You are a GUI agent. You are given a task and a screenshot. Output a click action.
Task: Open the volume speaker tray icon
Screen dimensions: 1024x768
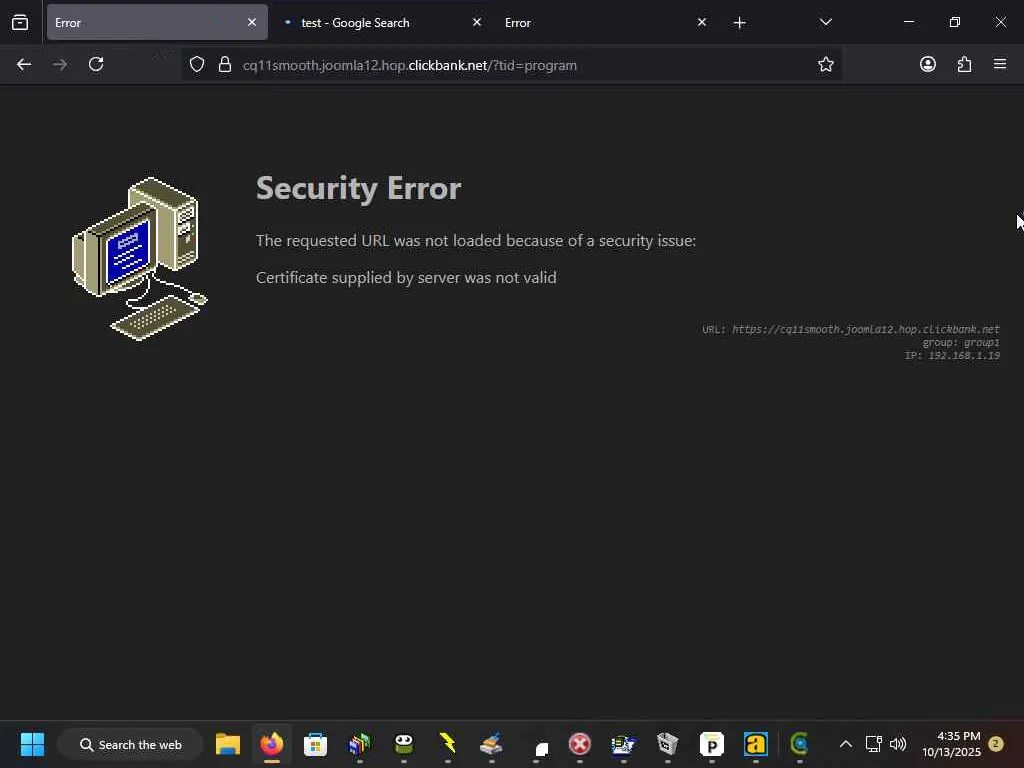pos(898,744)
